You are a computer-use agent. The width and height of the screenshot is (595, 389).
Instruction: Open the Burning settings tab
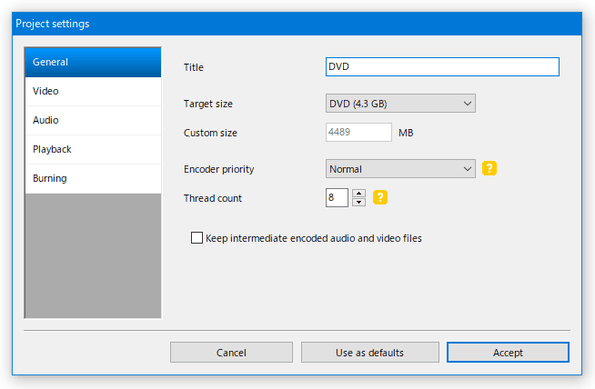[93, 178]
